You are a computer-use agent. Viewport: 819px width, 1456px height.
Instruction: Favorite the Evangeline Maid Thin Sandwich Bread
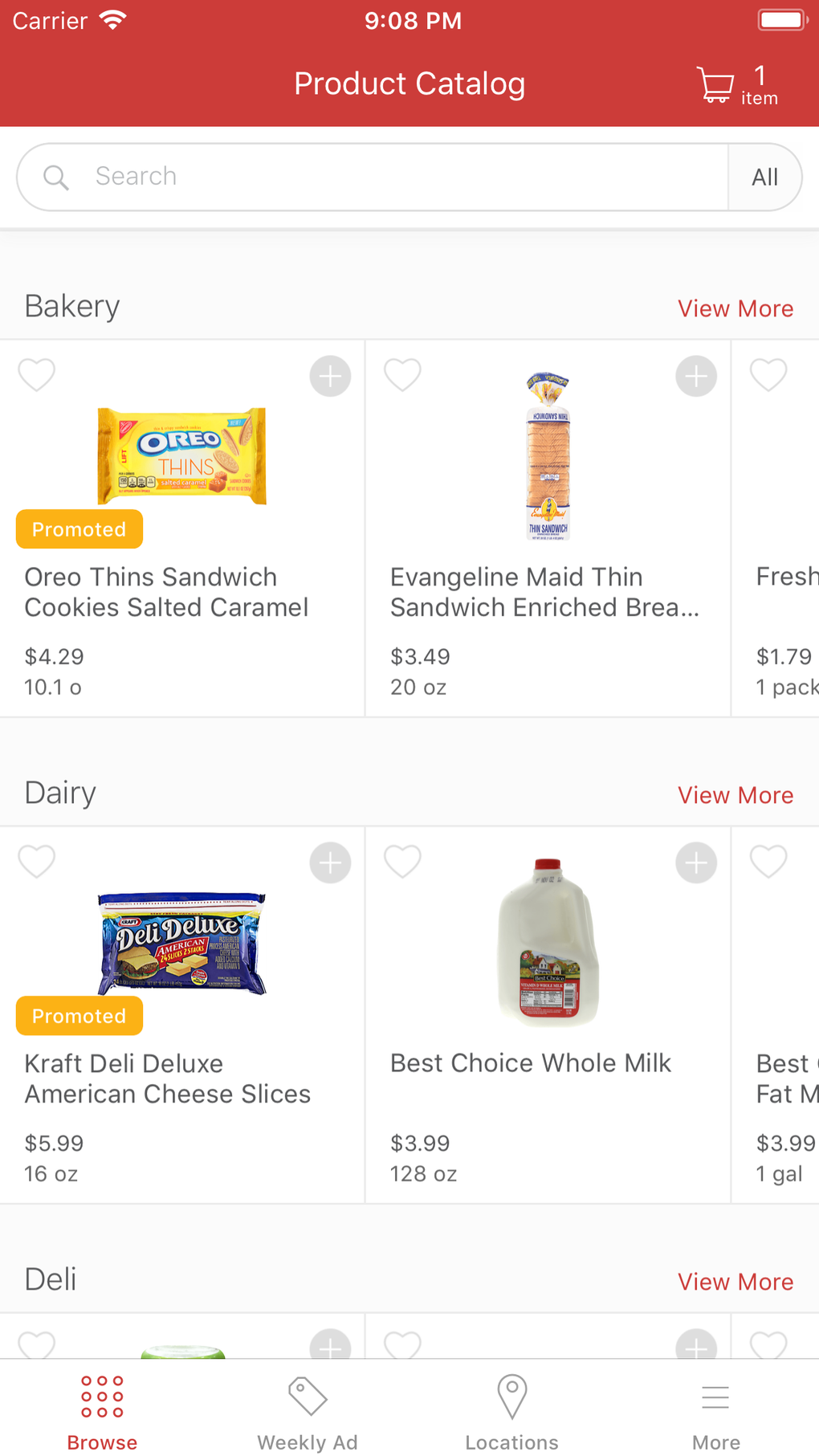pyautogui.click(x=402, y=375)
